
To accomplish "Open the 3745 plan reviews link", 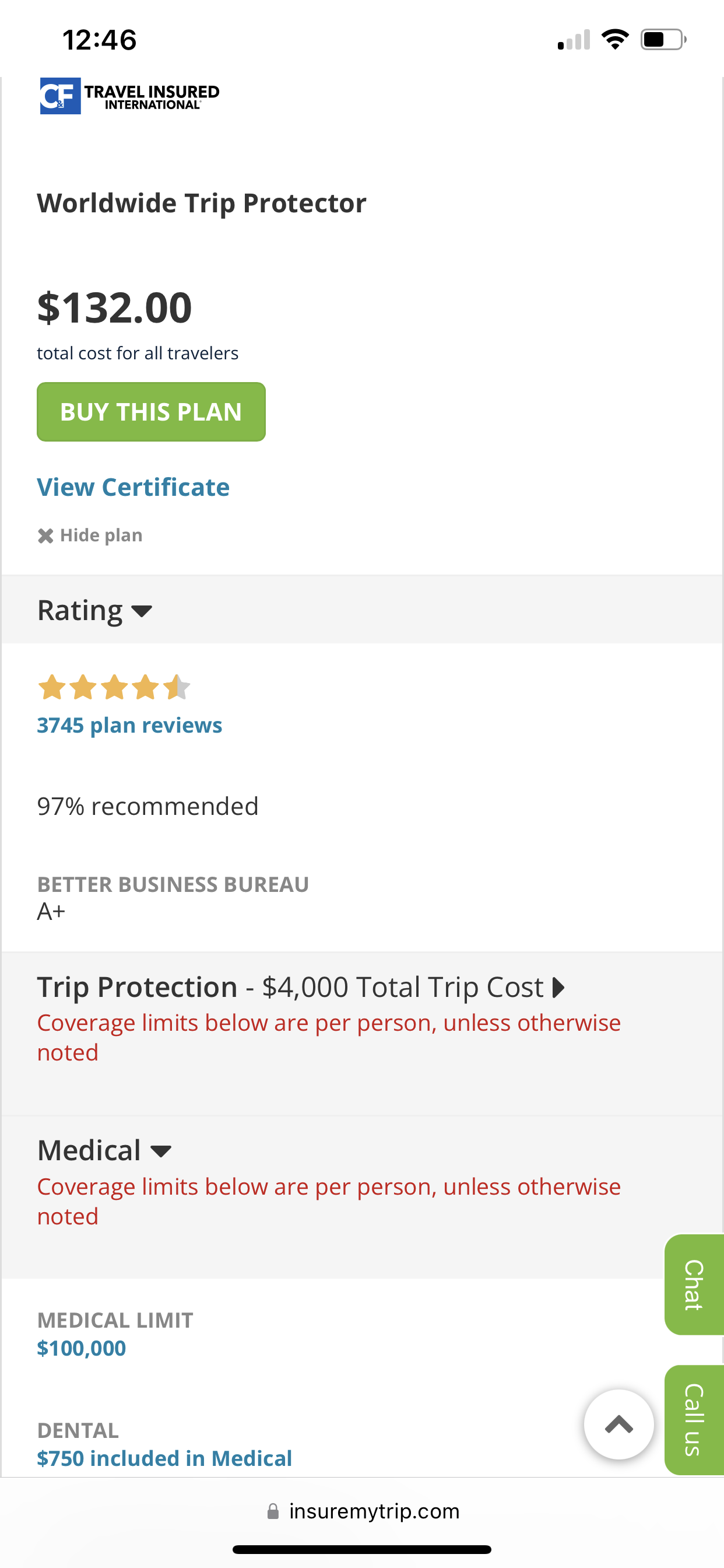I will click(129, 725).
